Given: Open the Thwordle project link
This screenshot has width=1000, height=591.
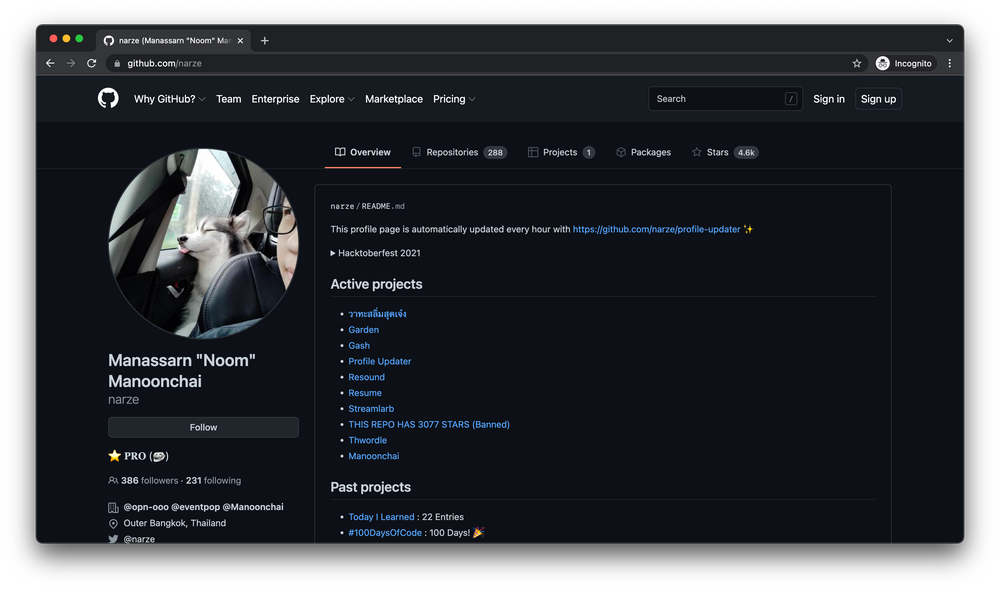Looking at the screenshot, I should [x=368, y=440].
